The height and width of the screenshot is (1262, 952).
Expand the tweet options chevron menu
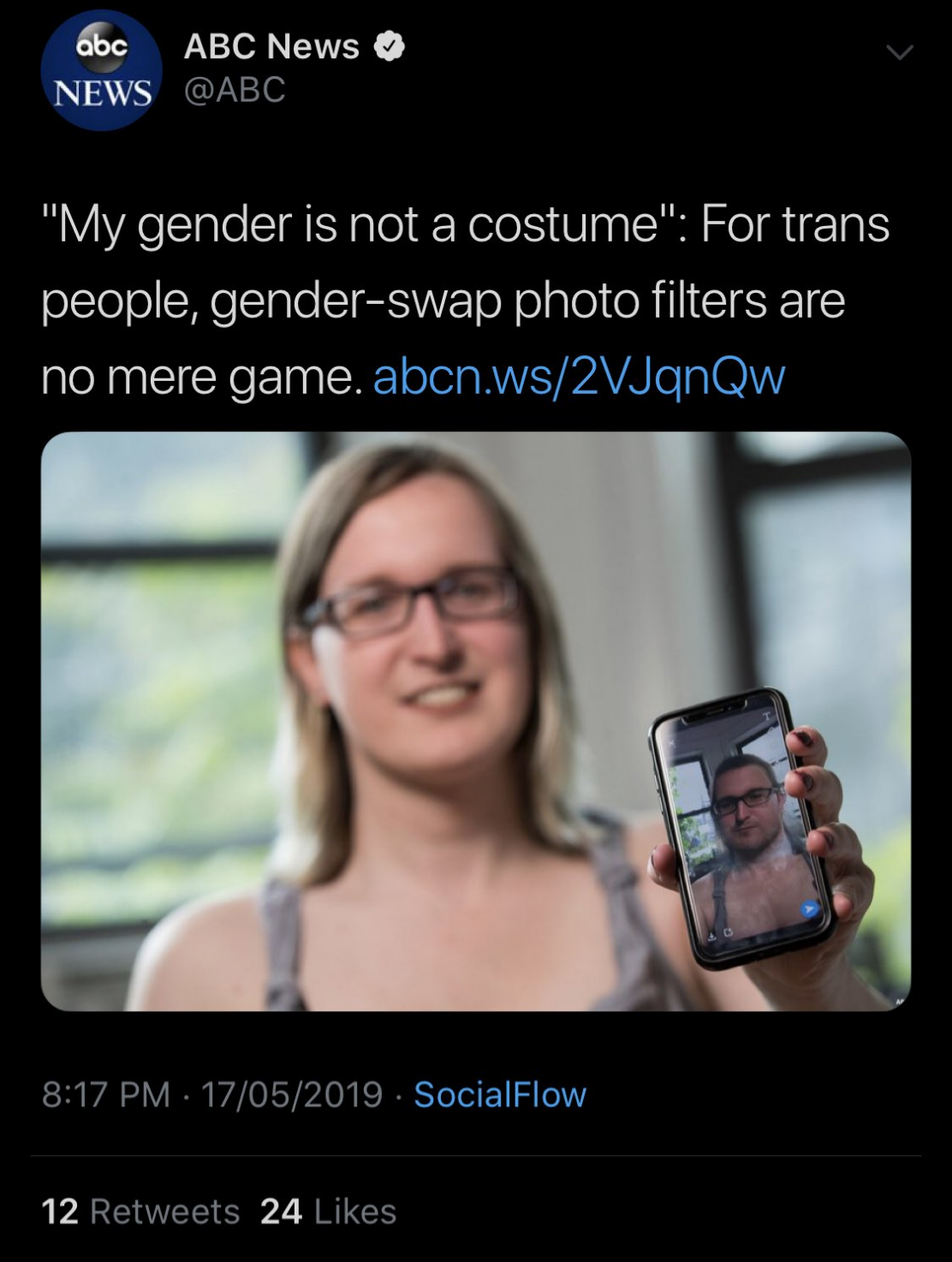click(899, 53)
